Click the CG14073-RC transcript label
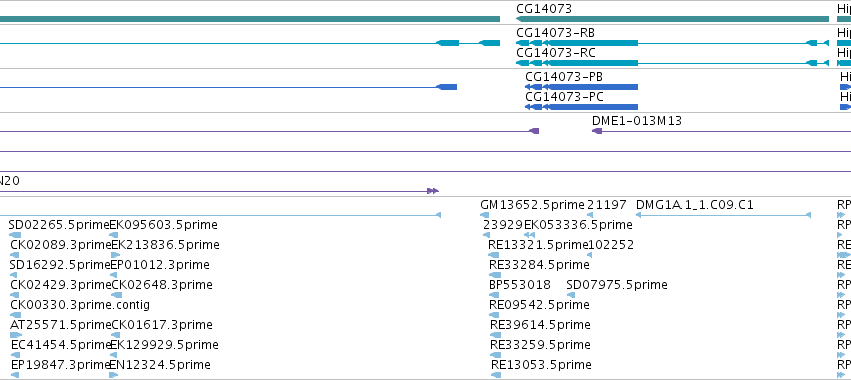 [x=556, y=53]
